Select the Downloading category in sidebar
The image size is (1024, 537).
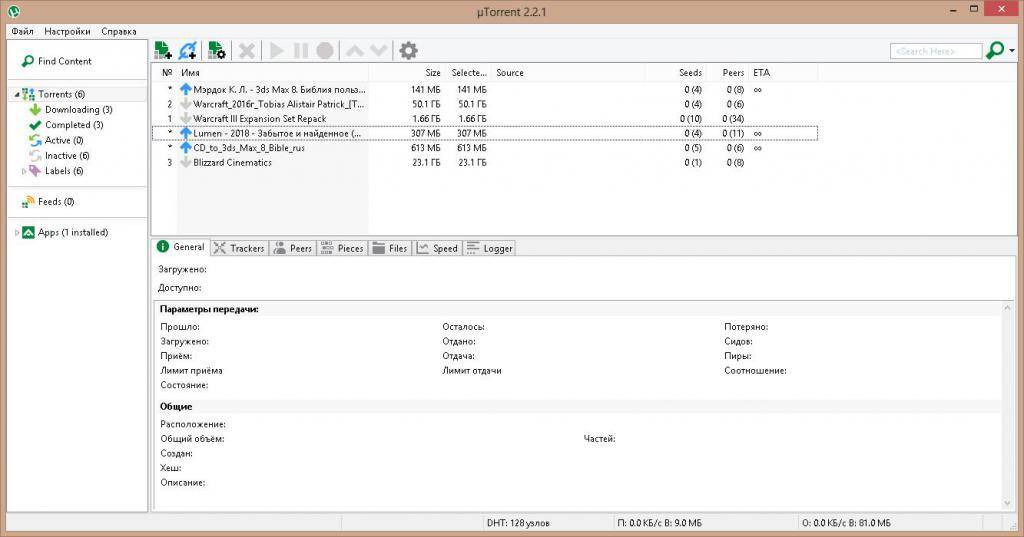[77, 110]
